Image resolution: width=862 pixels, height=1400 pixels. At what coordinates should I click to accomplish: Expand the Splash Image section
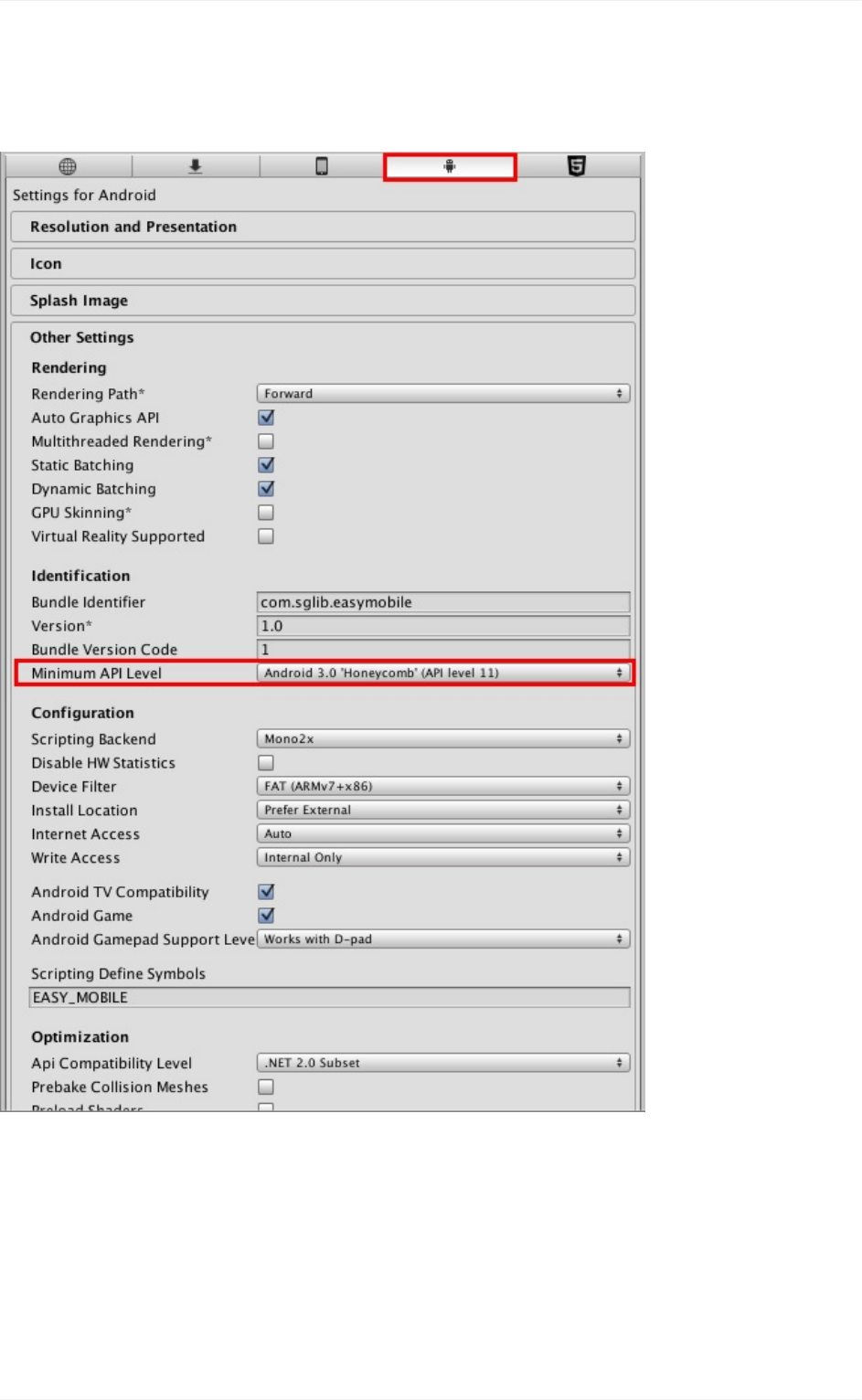pos(323,301)
